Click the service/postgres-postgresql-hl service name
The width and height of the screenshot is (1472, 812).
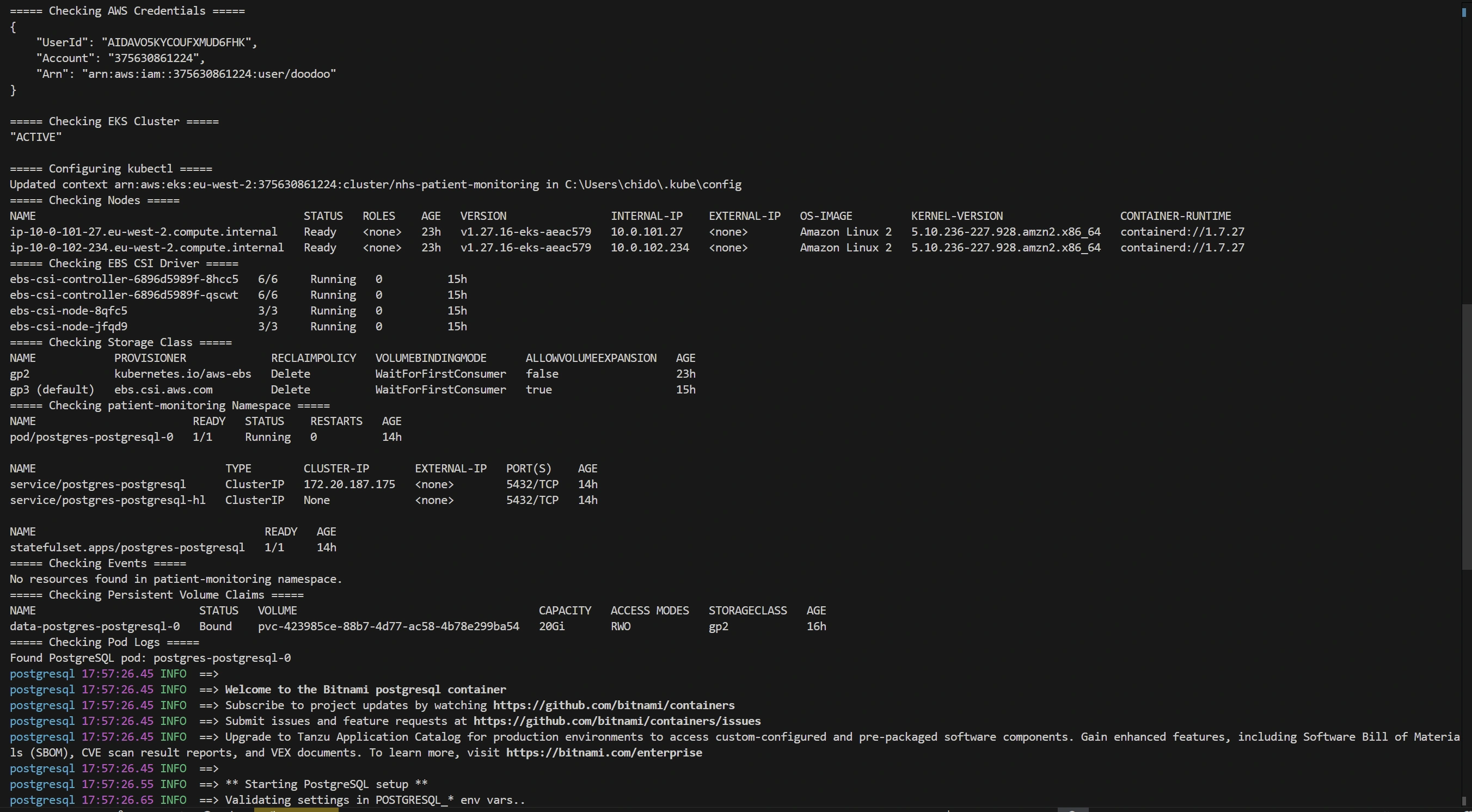(x=107, y=500)
